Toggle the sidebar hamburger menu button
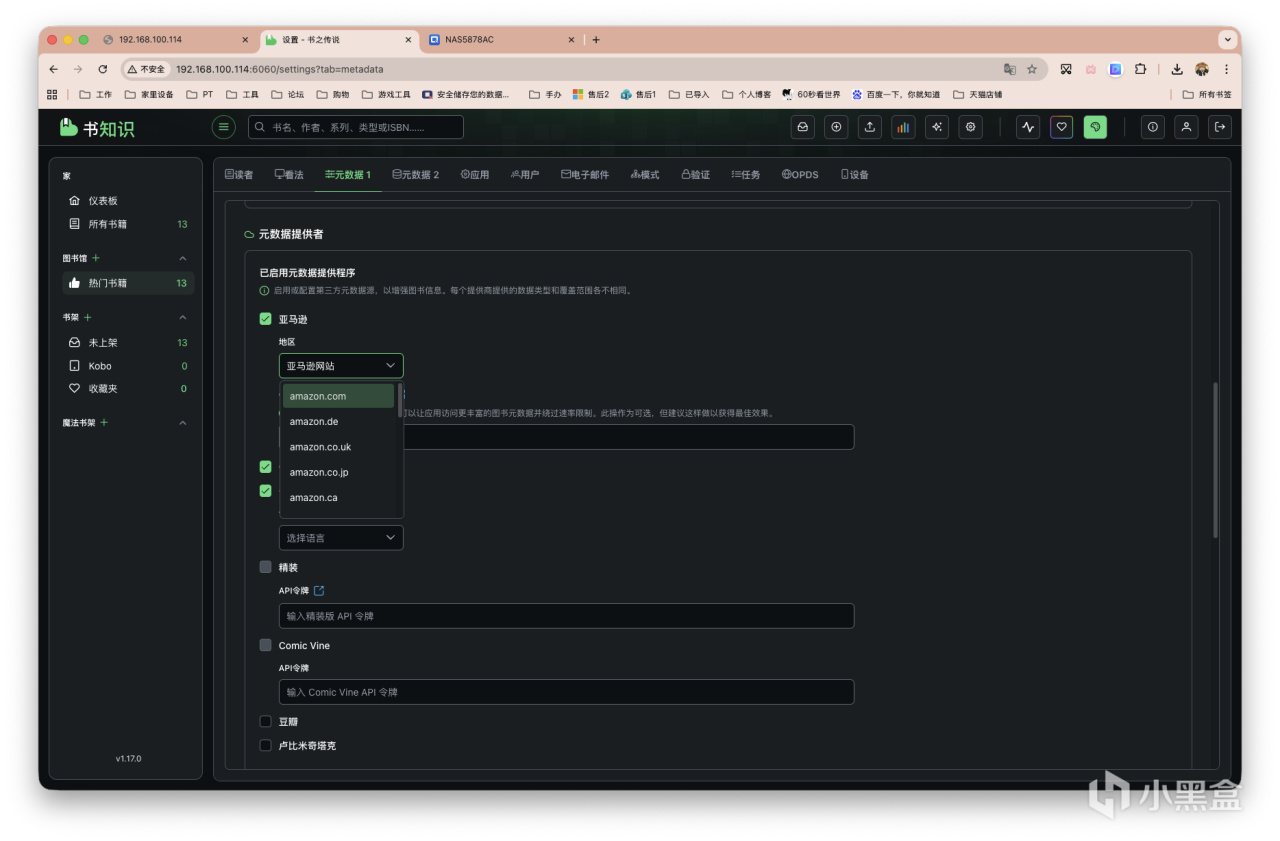The image size is (1280, 841). coord(224,127)
